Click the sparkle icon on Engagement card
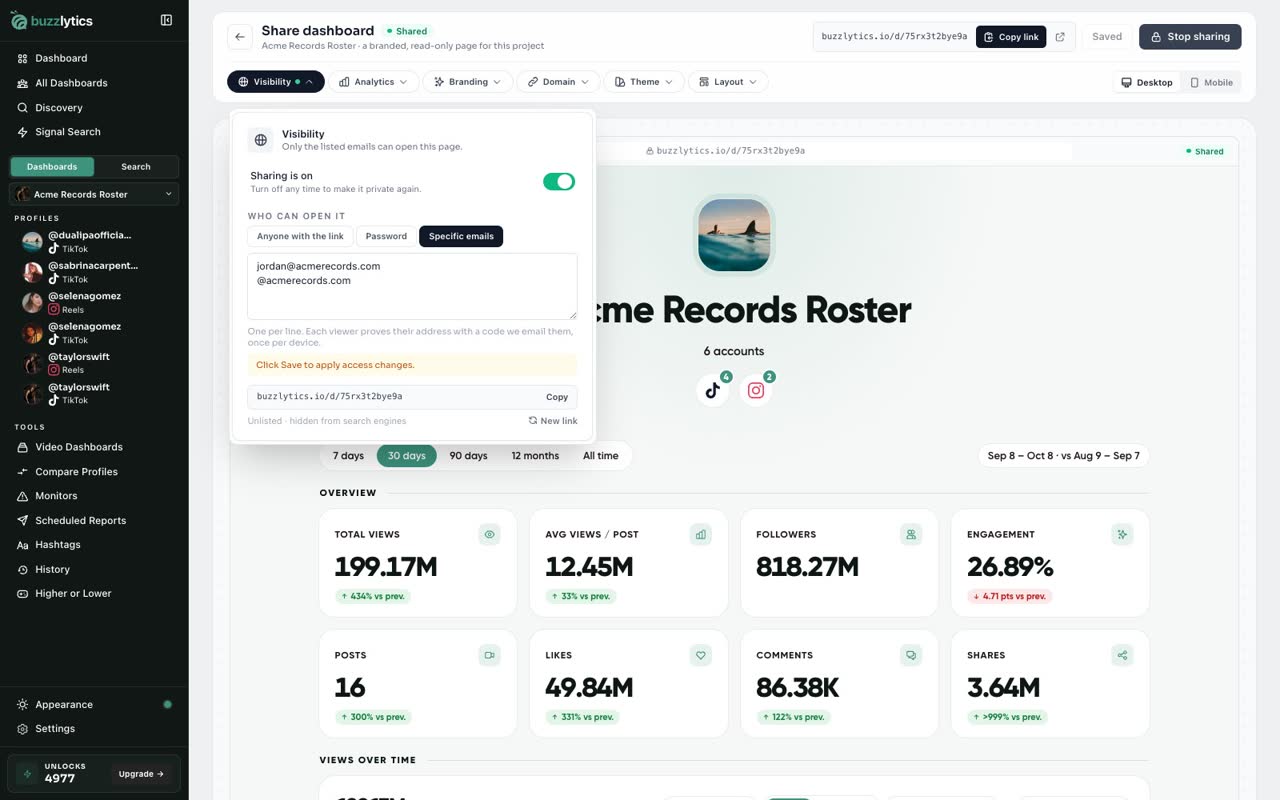This screenshot has width=1280, height=800. coord(1122,535)
